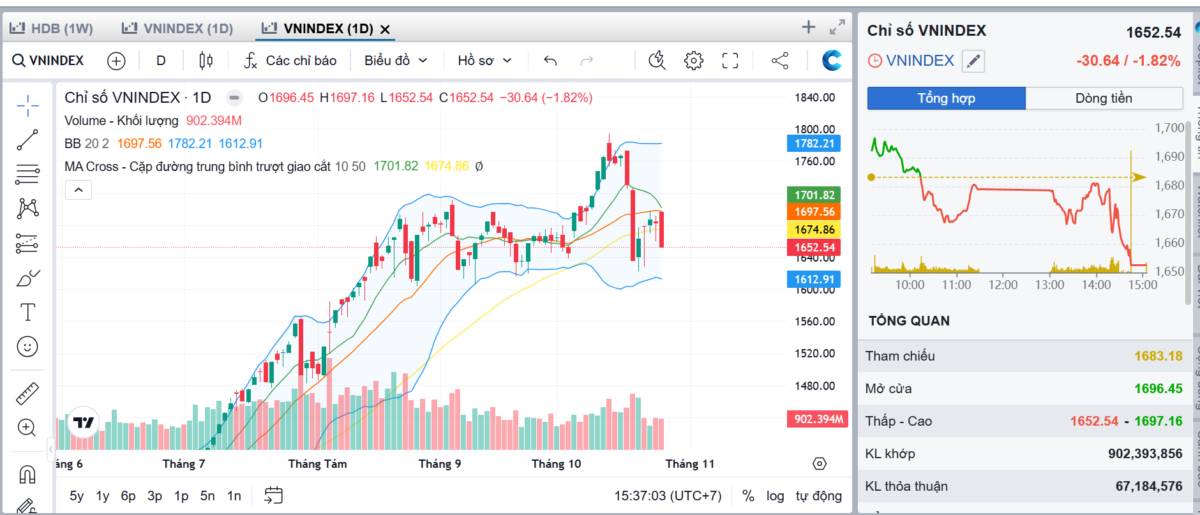Open chart settings gear
Screen dimensions: 1200x515
point(693,61)
